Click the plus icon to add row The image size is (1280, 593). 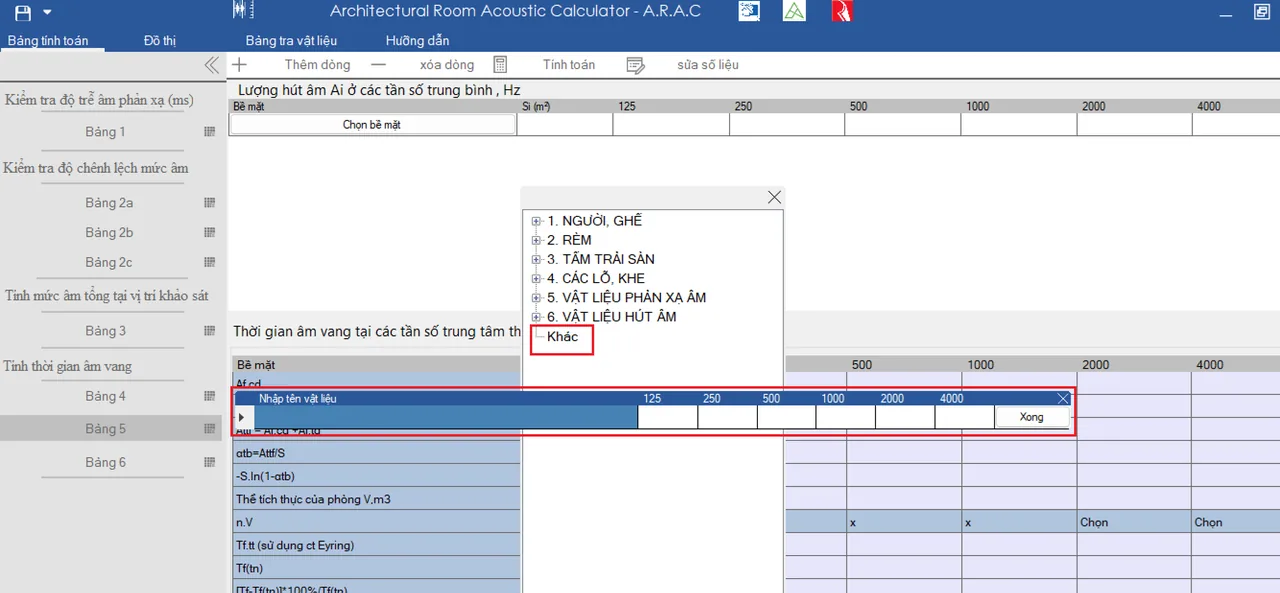click(240, 64)
